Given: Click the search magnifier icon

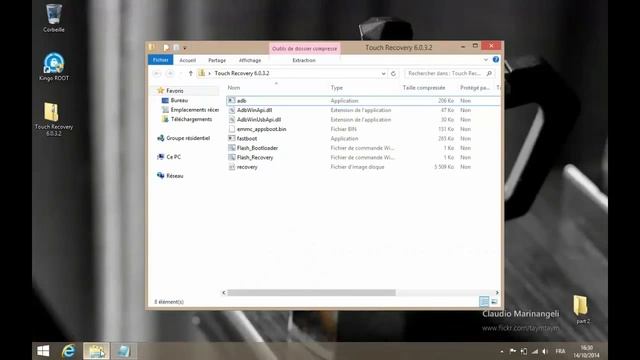Looking at the screenshot, I should [x=489, y=73].
